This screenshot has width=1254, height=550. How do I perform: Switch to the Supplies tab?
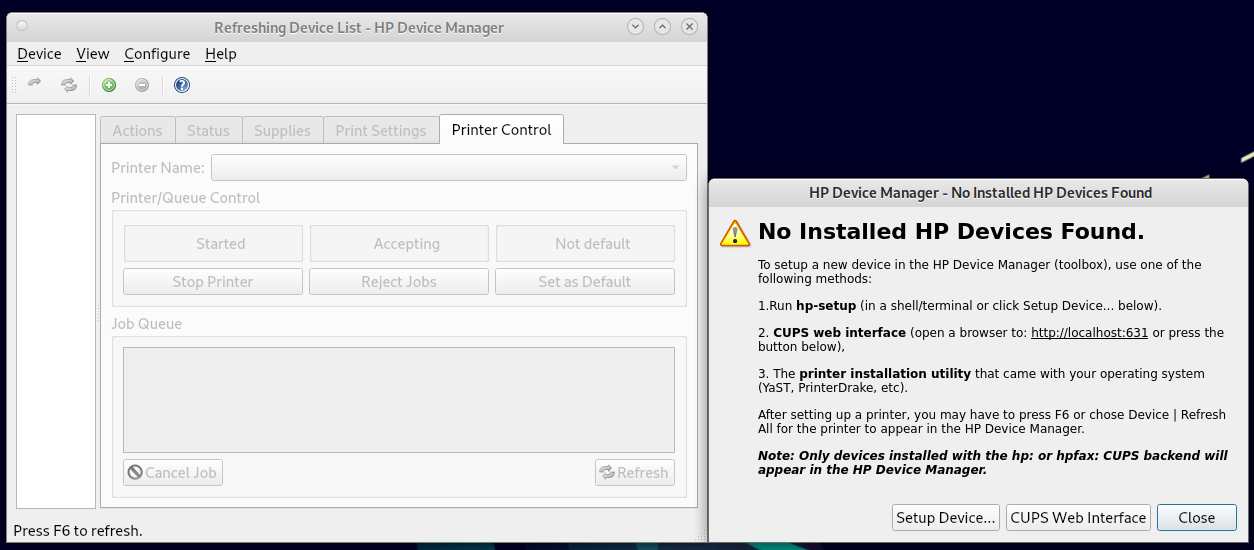pyautogui.click(x=282, y=130)
